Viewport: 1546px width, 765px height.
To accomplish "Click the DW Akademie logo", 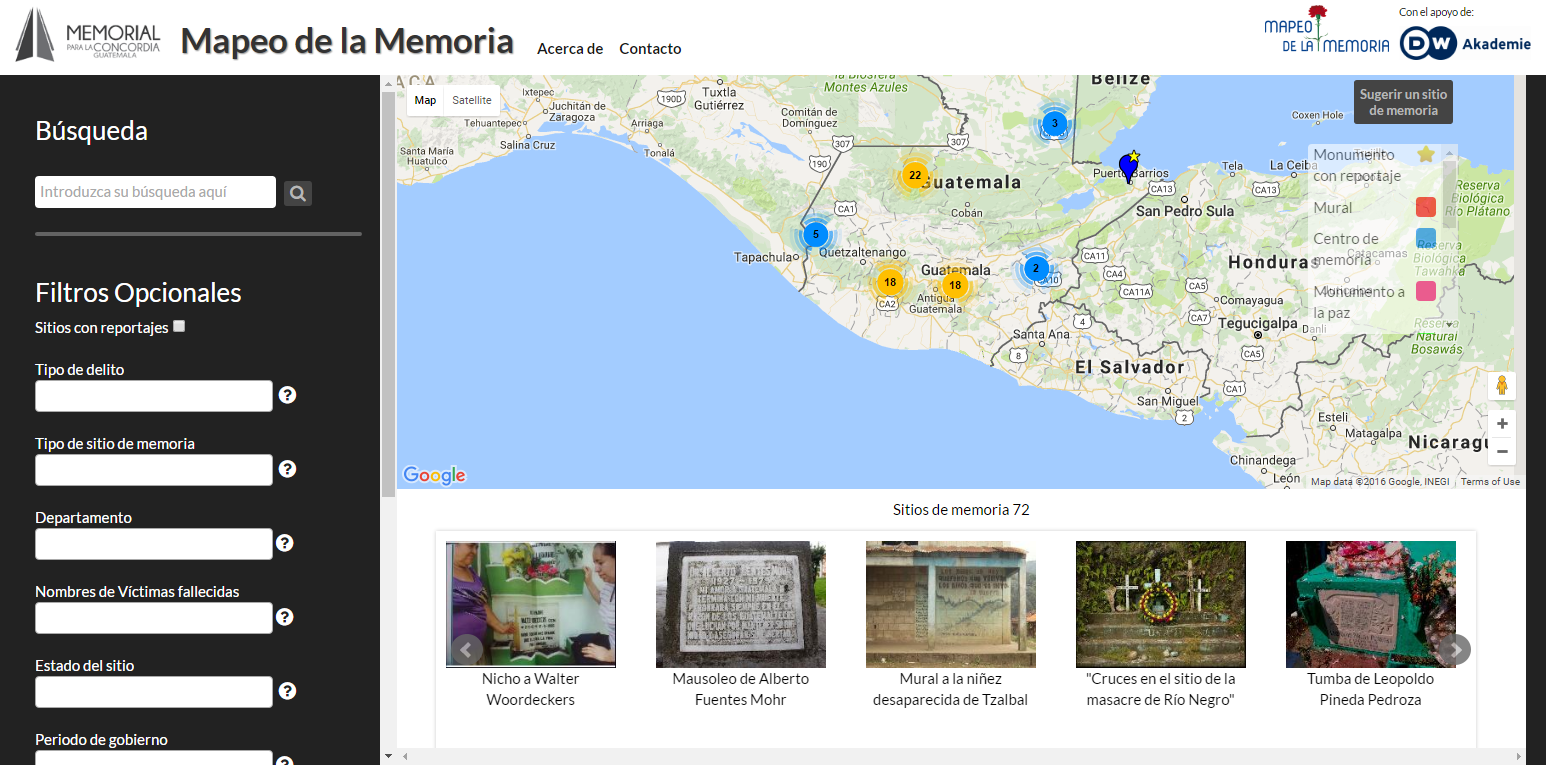I will (1465, 44).
